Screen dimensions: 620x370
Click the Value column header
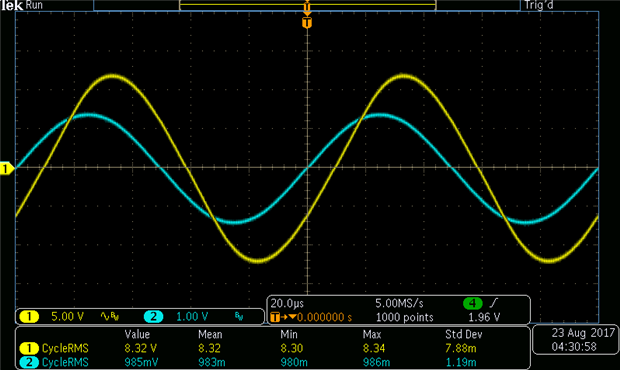tap(137, 334)
